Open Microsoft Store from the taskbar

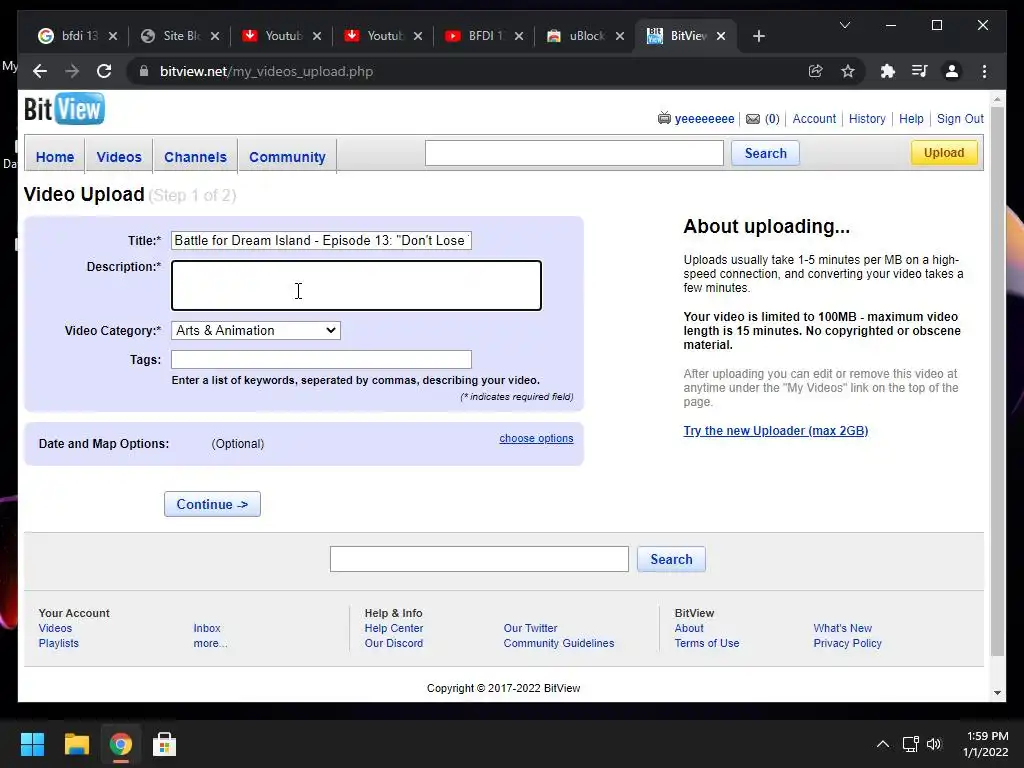click(x=165, y=744)
